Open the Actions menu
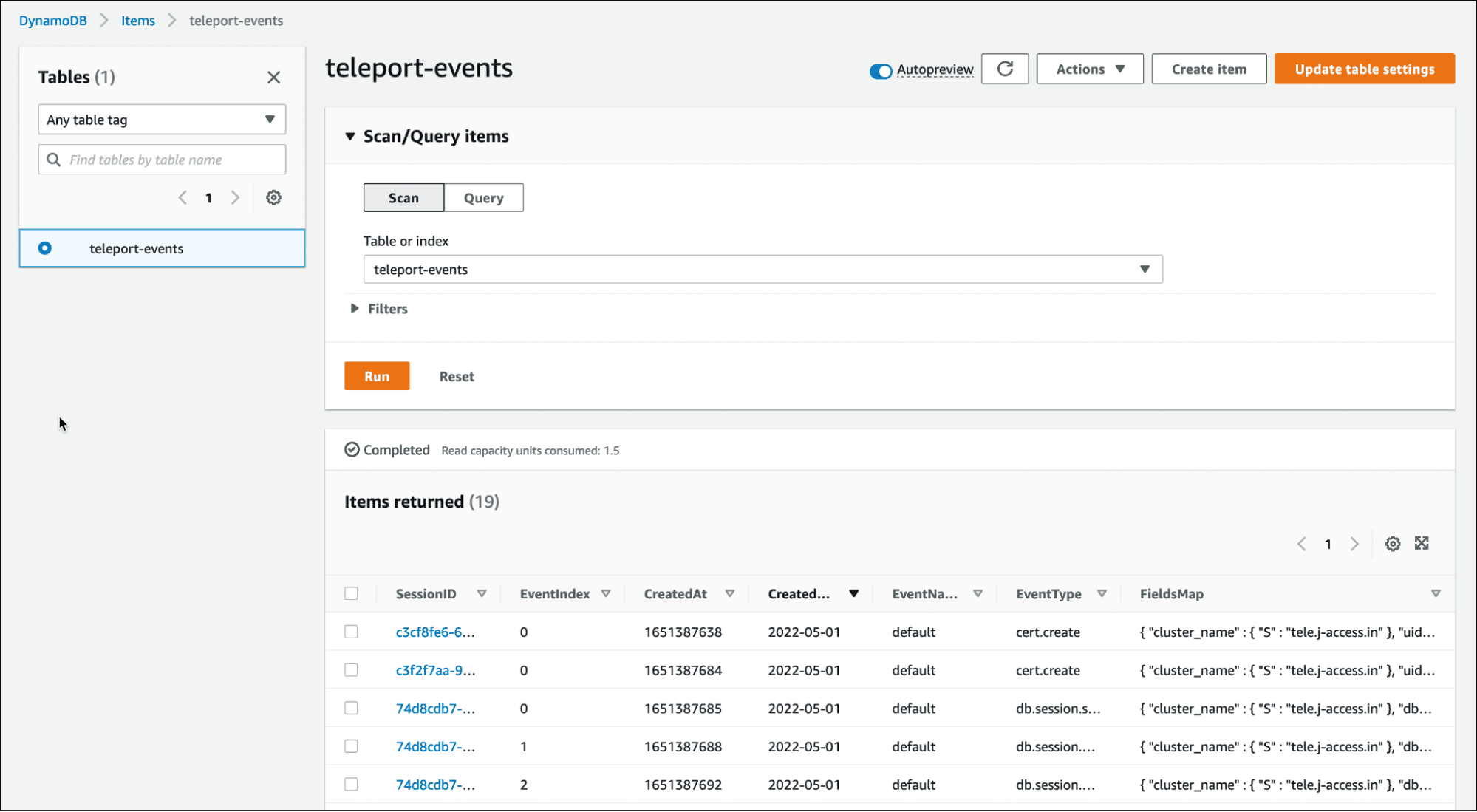 tap(1089, 68)
